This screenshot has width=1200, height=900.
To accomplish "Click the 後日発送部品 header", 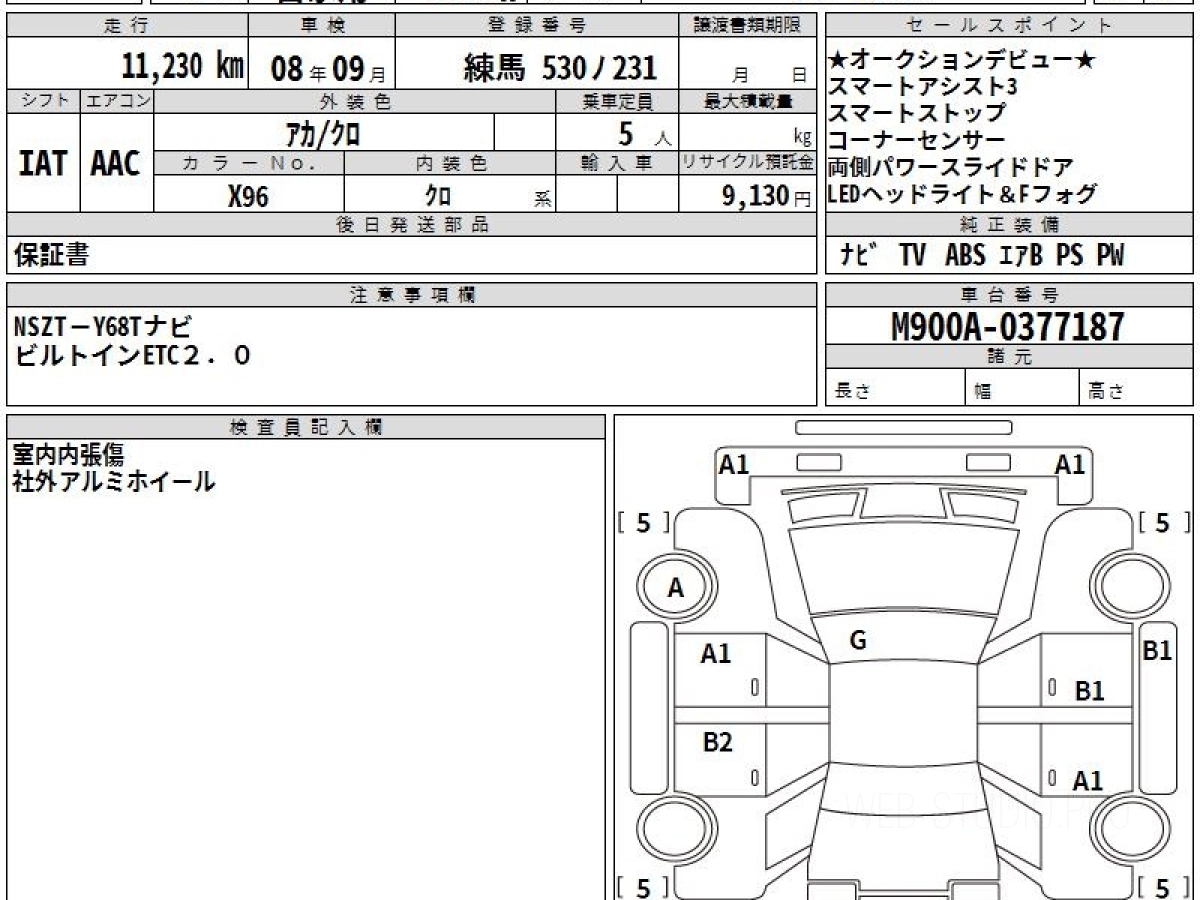I will 412,225.
